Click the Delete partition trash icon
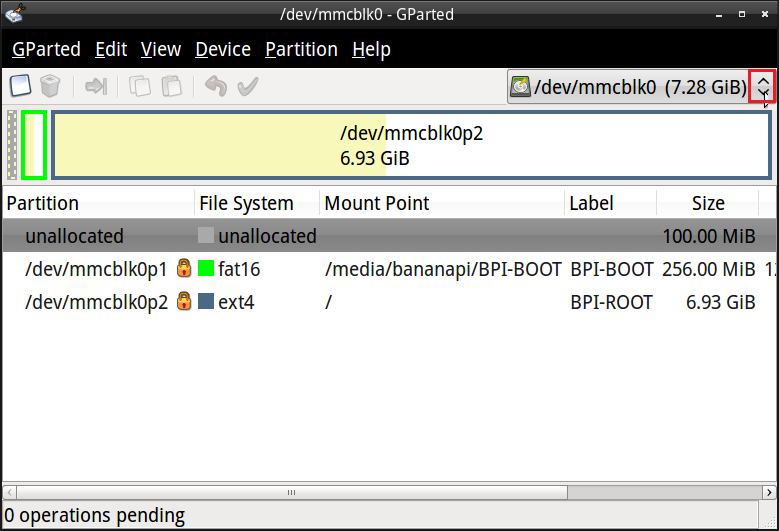The width and height of the screenshot is (779, 531). pyautogui.click(x=50, y=87)
